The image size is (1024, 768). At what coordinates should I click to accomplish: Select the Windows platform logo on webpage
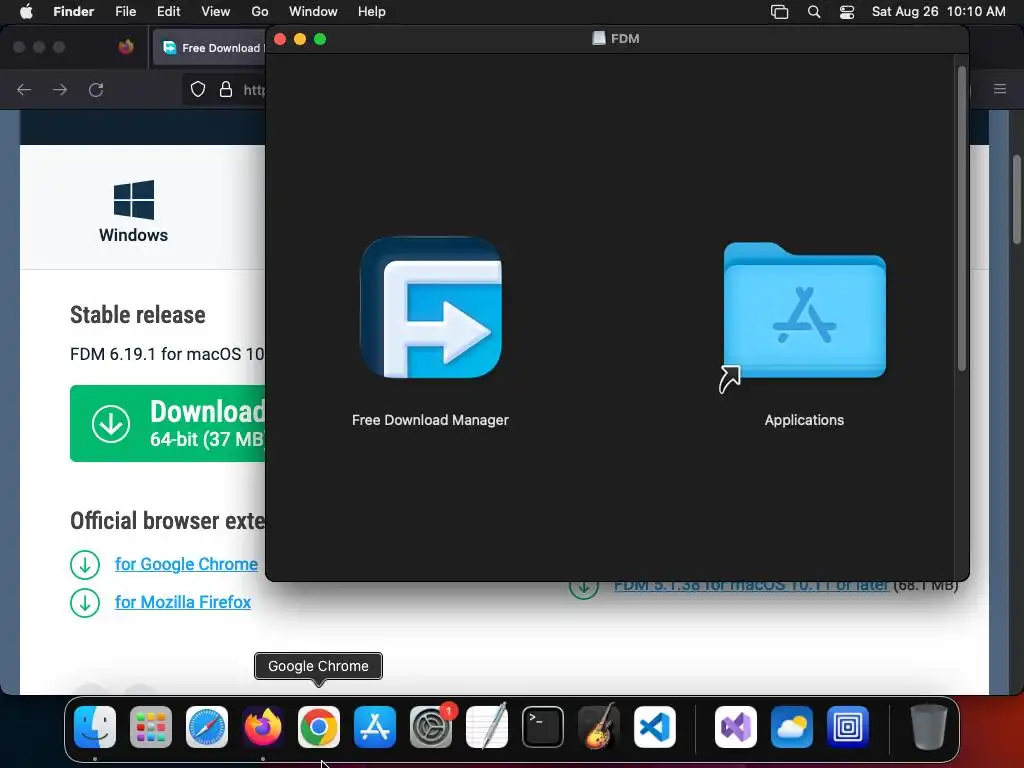134,200
